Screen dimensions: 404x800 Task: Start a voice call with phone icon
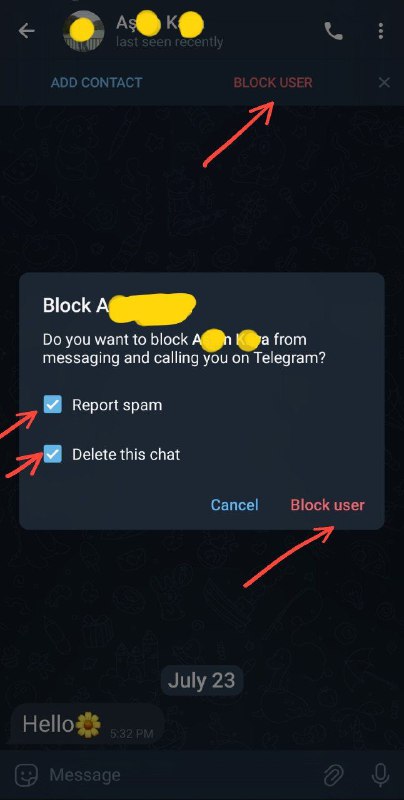coord(333,32)
